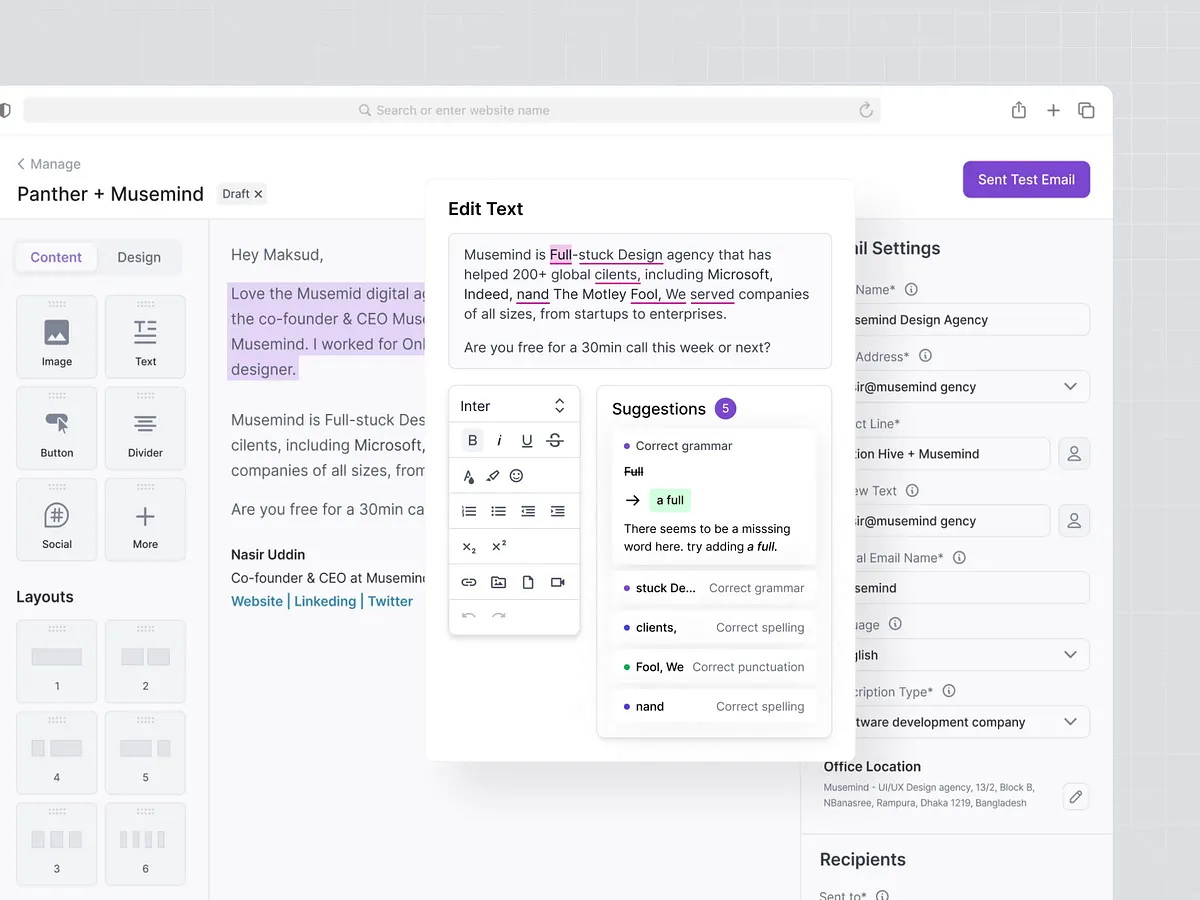The image size is (1200, 900).
Task: Expand the 'stuck De...' grammar suggestion
Action: coord(714,588)
